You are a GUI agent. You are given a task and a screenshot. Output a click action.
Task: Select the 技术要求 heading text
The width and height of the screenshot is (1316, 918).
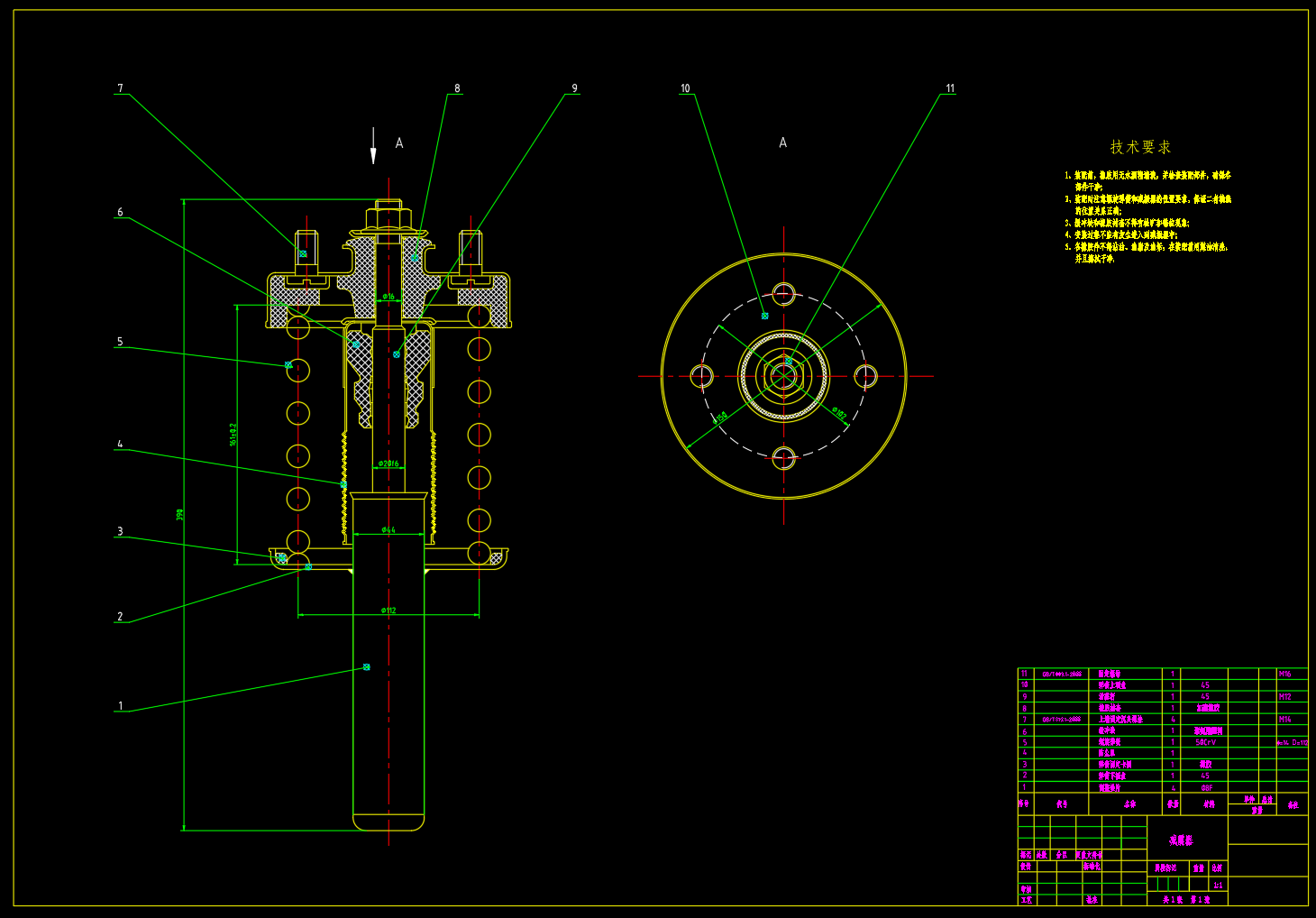(1140, 146)
